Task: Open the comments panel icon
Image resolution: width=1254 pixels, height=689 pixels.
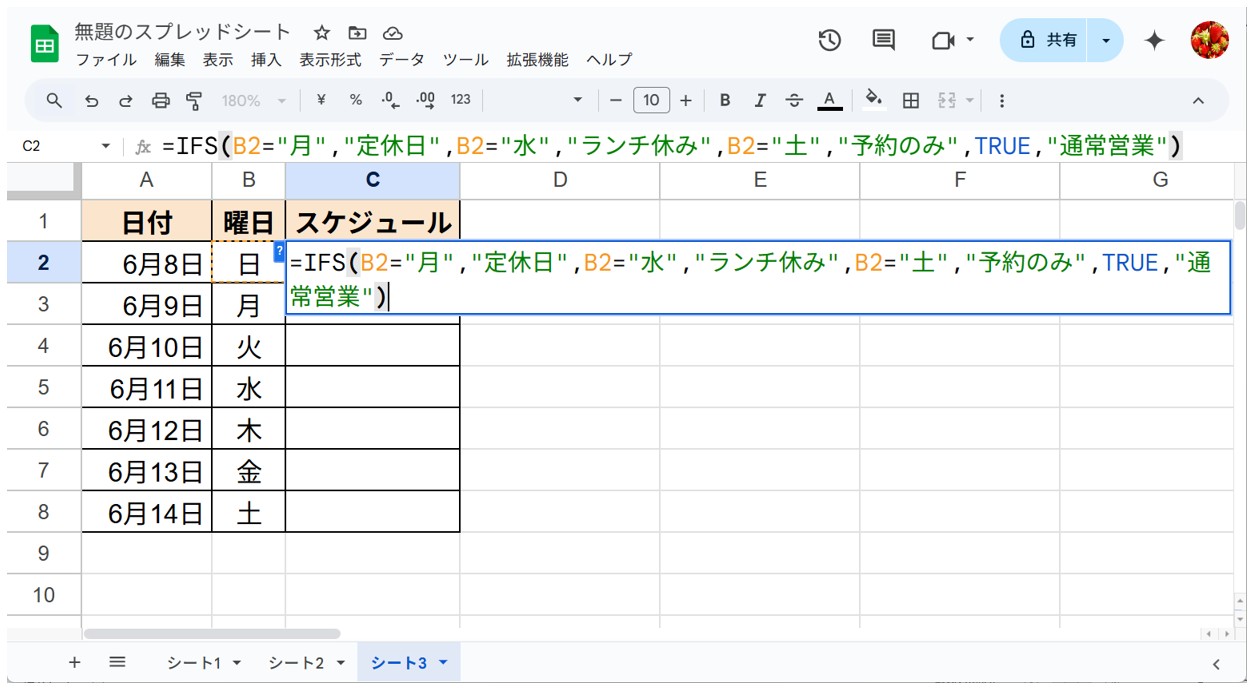Action: tap(884, 40)
